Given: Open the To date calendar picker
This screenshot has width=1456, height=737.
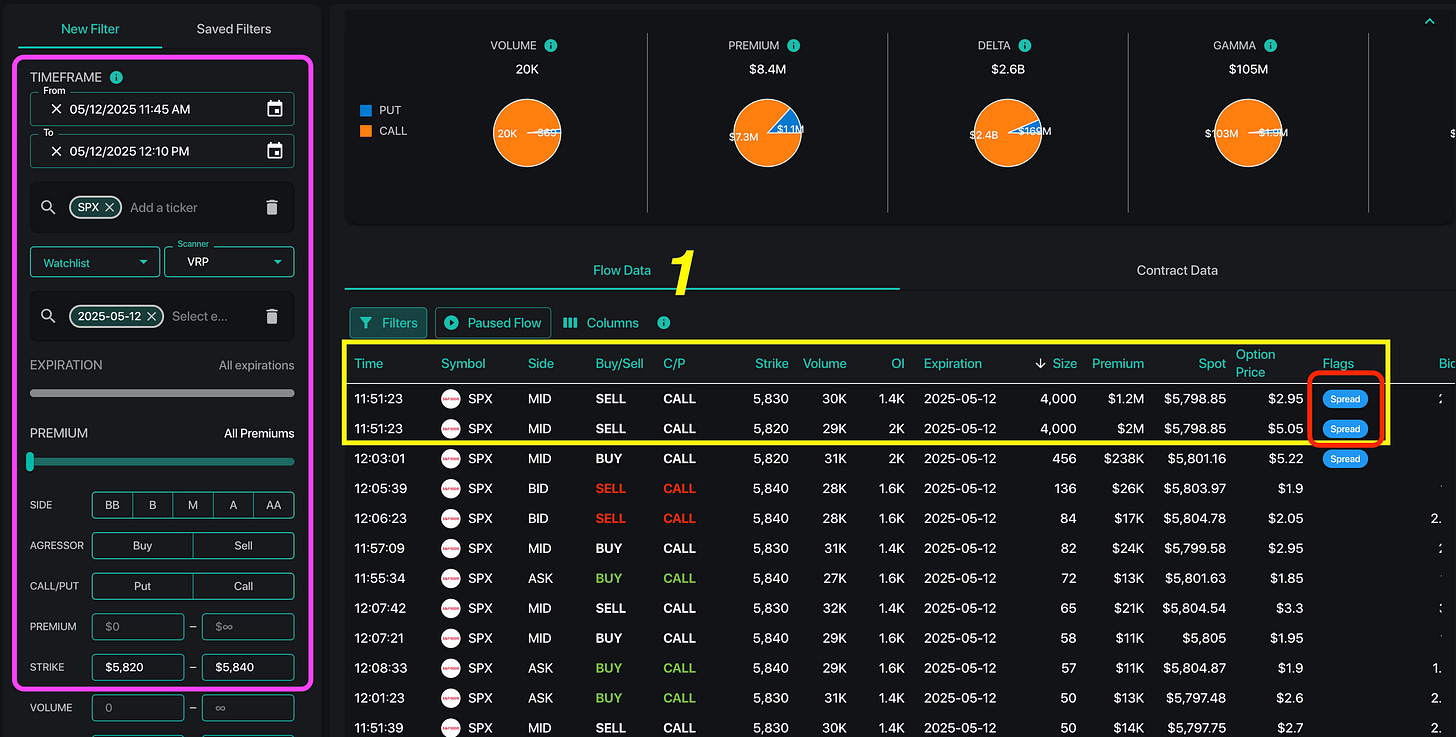Looking at the screenshot, I should (275, 151).
